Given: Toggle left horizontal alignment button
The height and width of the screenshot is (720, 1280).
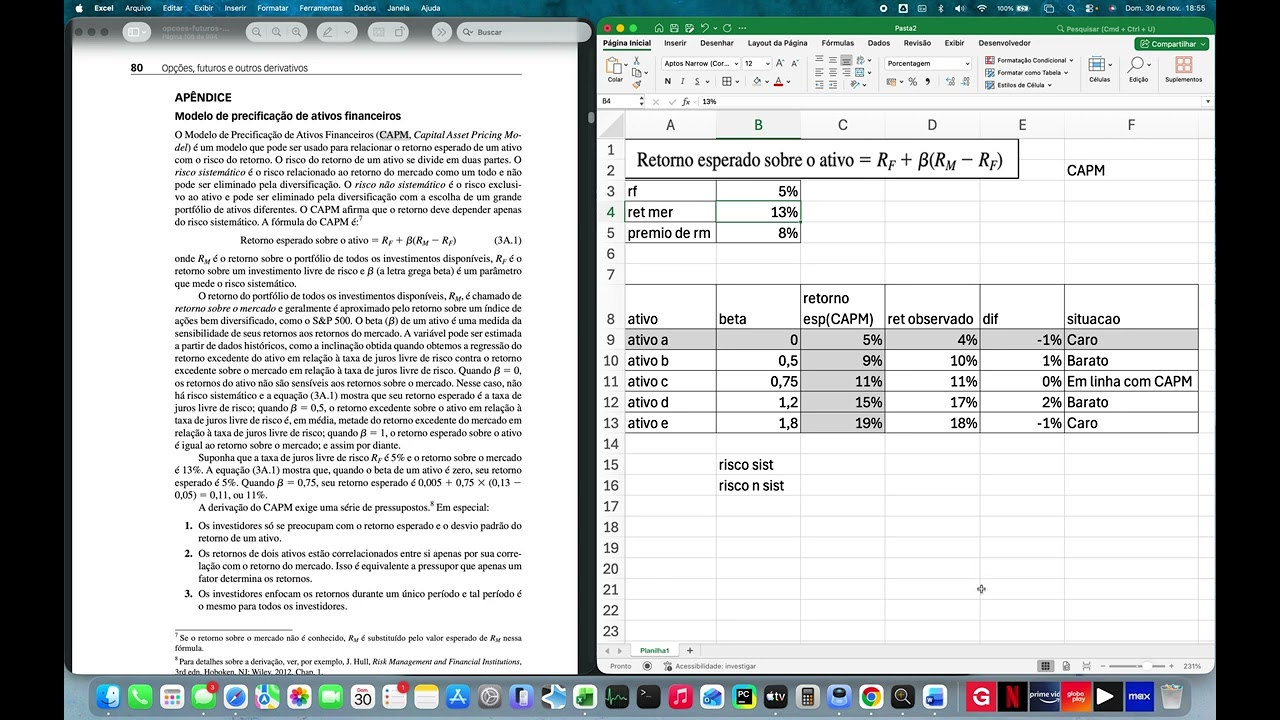Looking at the screenshot, I should [819, 72].
